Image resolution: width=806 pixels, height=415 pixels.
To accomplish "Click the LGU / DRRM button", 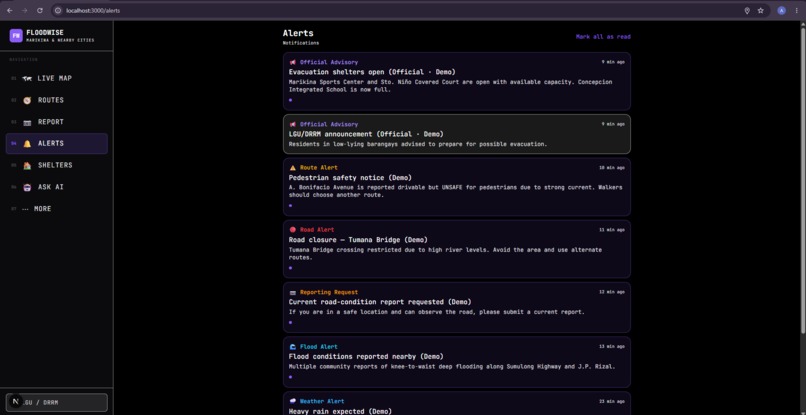I will (57, 402).
